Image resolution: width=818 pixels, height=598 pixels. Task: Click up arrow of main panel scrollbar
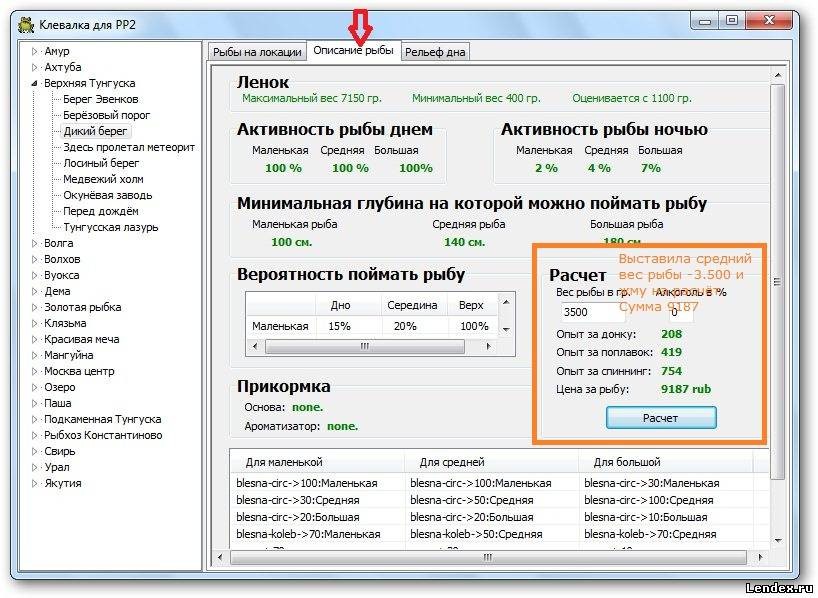point(777,76)
